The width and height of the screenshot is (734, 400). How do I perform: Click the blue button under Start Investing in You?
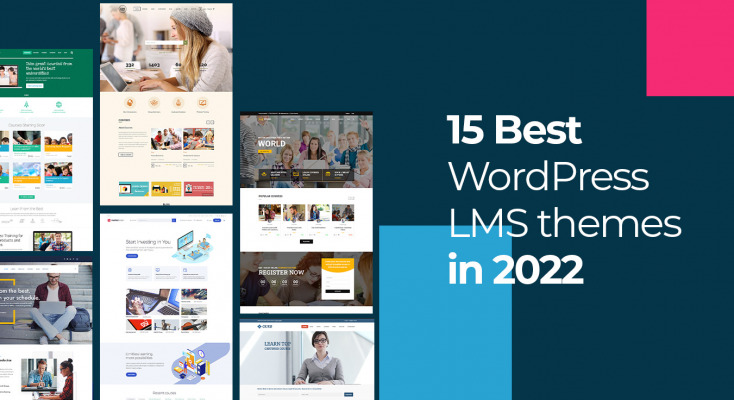tap(132, 258)
